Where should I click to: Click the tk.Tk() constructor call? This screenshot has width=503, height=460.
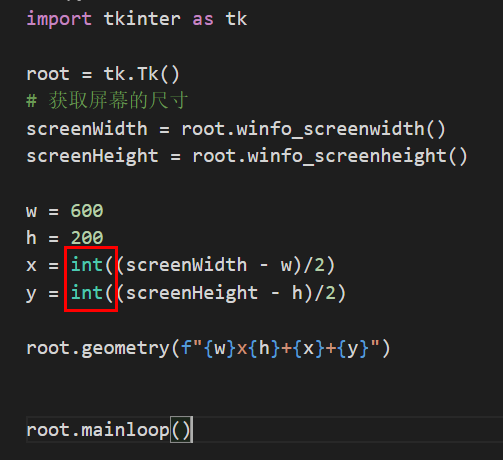point(142,74)
